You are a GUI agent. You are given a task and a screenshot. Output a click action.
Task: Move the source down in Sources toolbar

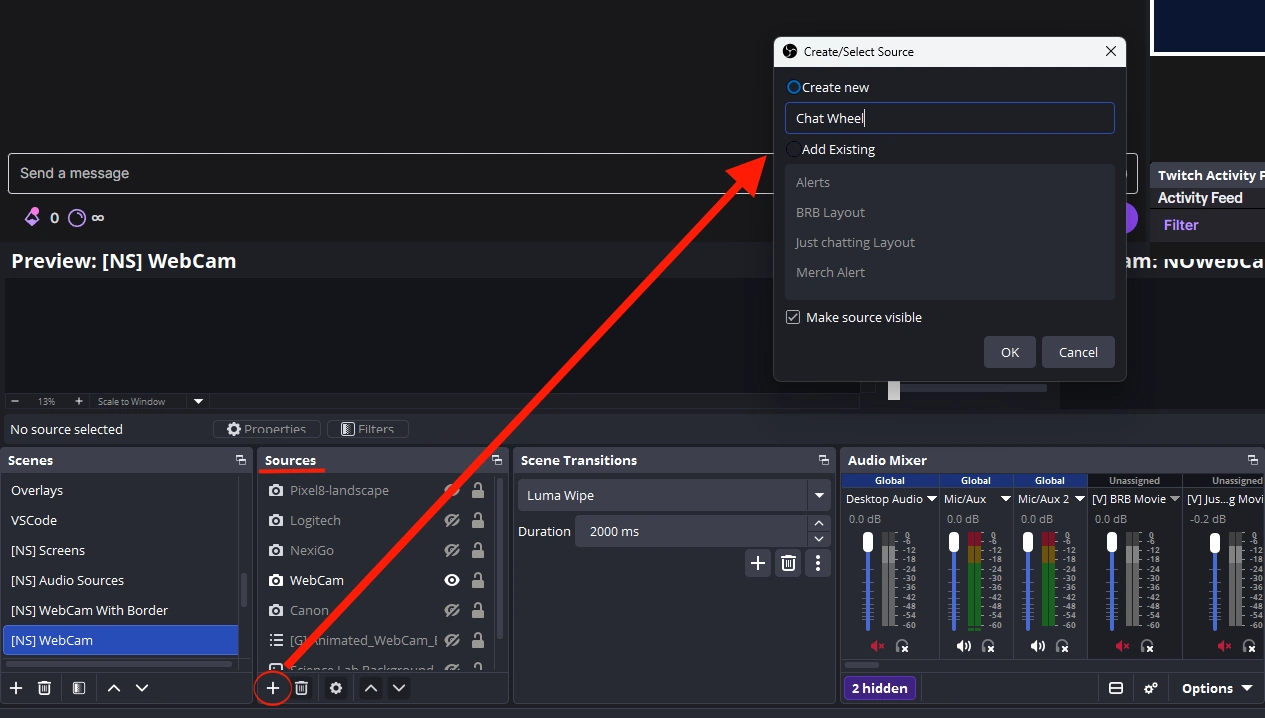399,688
